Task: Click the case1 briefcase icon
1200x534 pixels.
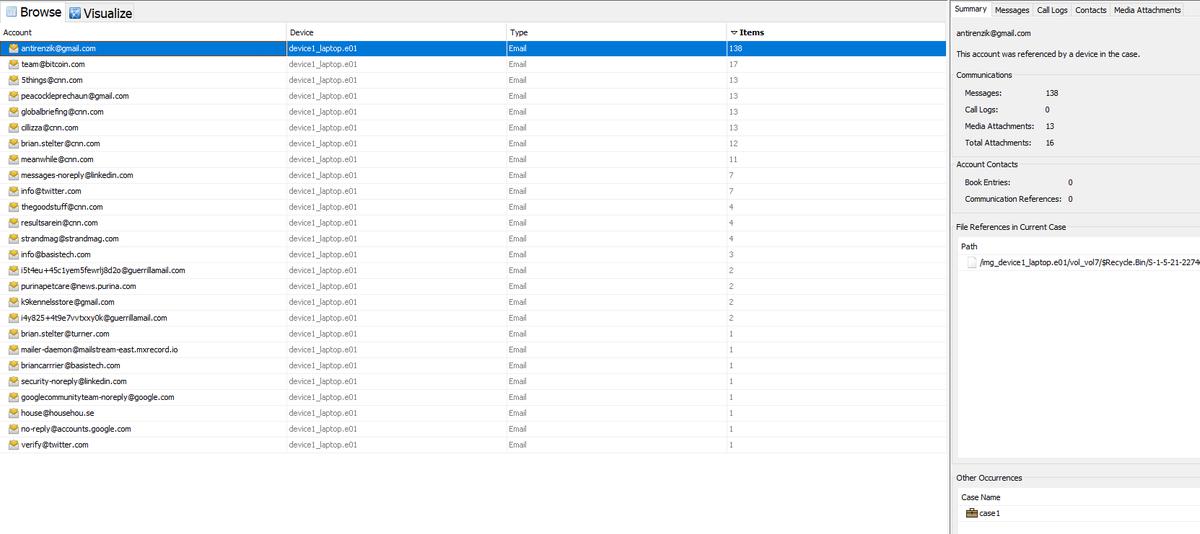Action: [971, 513]
